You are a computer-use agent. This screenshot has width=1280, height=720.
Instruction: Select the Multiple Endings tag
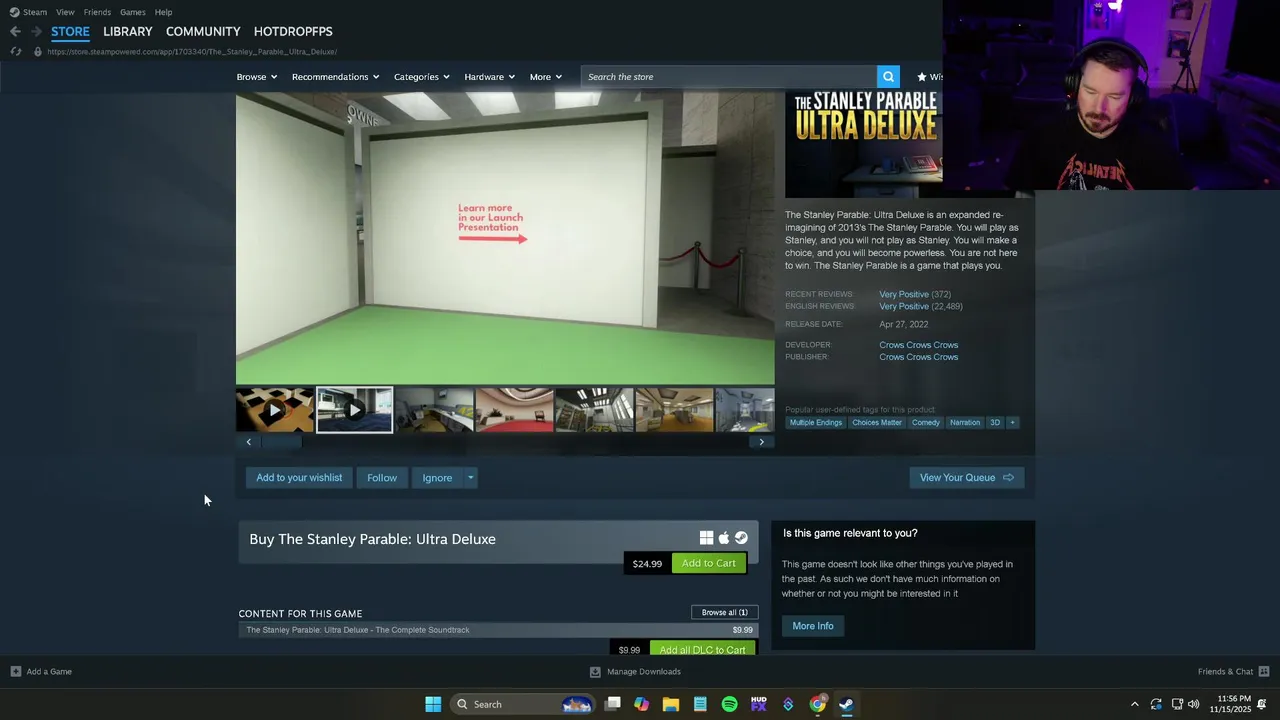(816, 422)
